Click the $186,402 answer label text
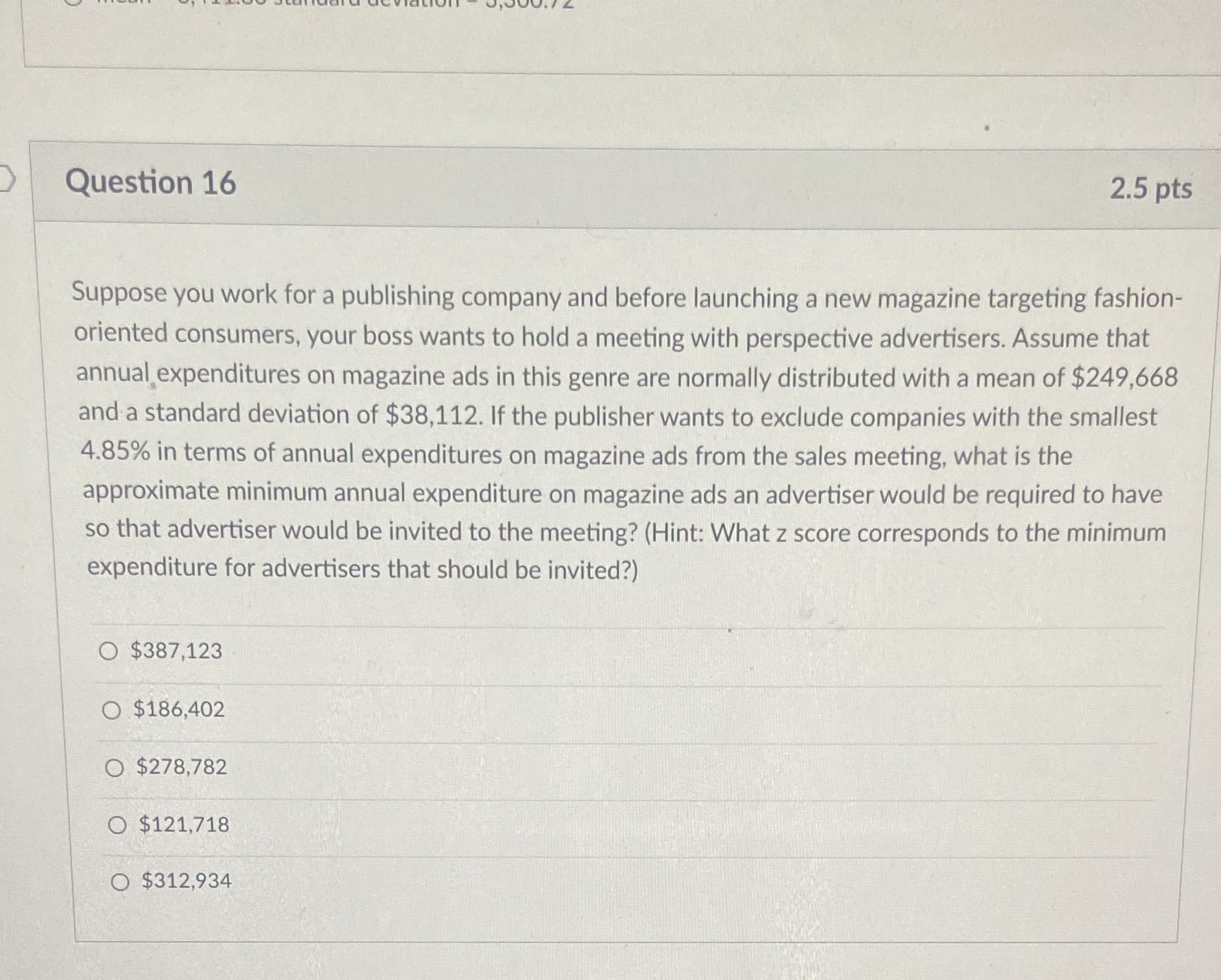 (179, 709)
